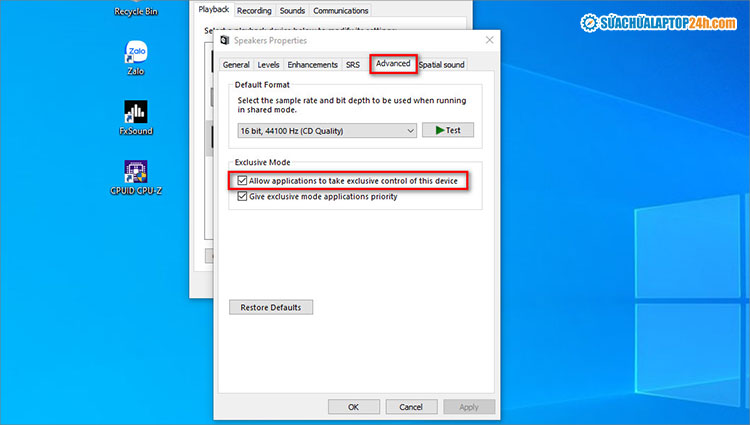Open the Communications tab in Sound window
The width and height of the screenshot is (750, 425).
[340, 10]
